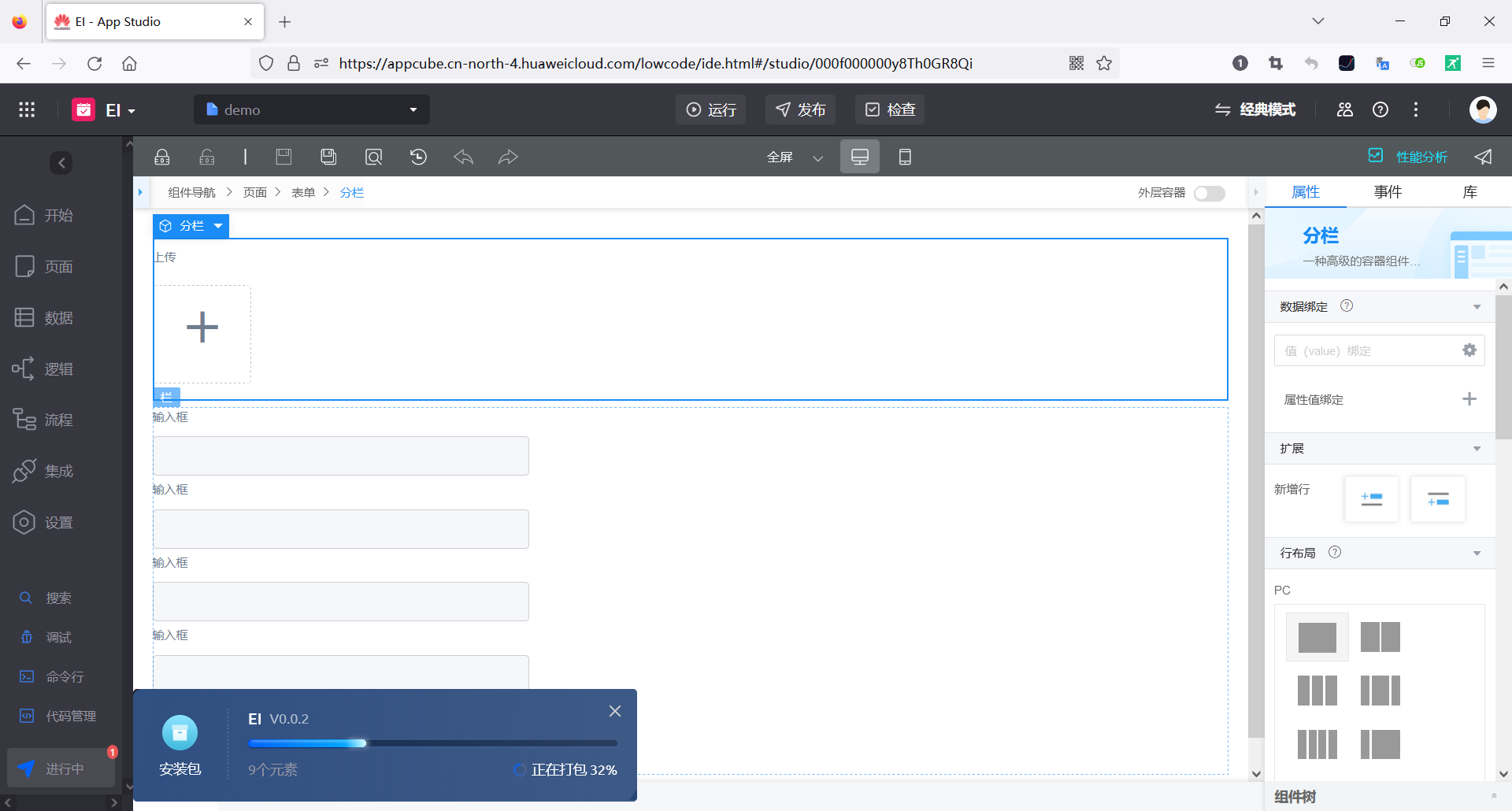The image size is (1512, 811).
Task: Select the wide-middle three-column row layout
Action: (1380, 691)
